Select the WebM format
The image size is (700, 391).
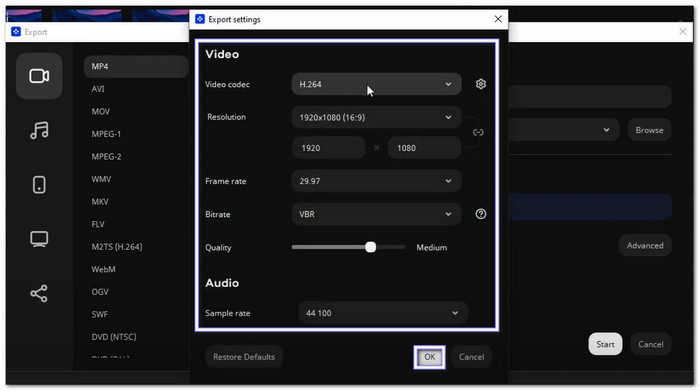click(x=103, y=269)
